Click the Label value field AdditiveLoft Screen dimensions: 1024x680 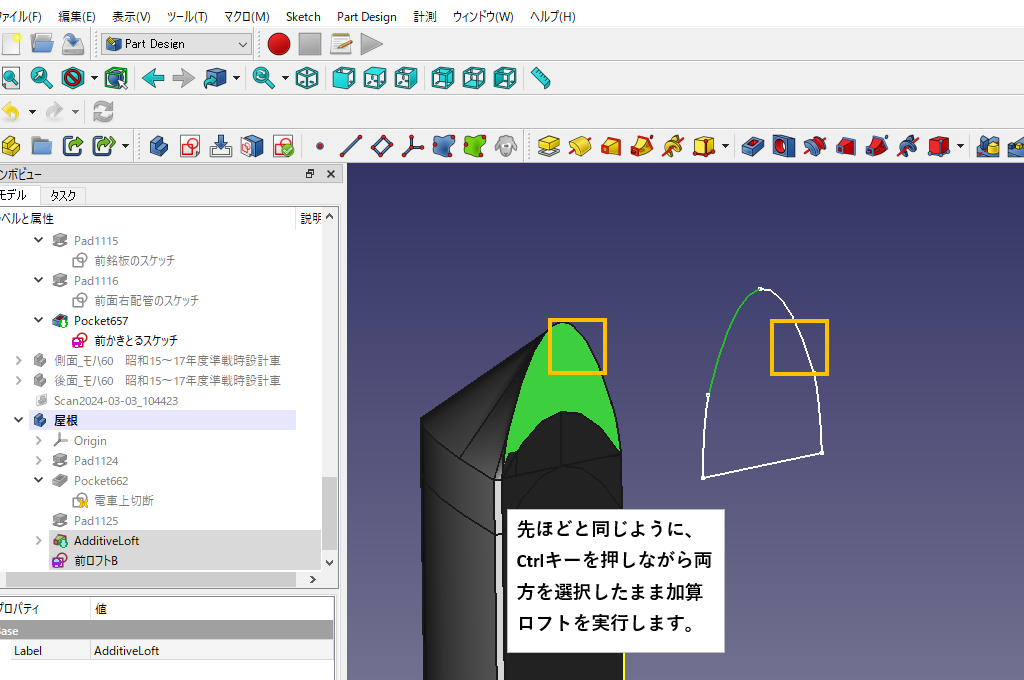[127, 651]
